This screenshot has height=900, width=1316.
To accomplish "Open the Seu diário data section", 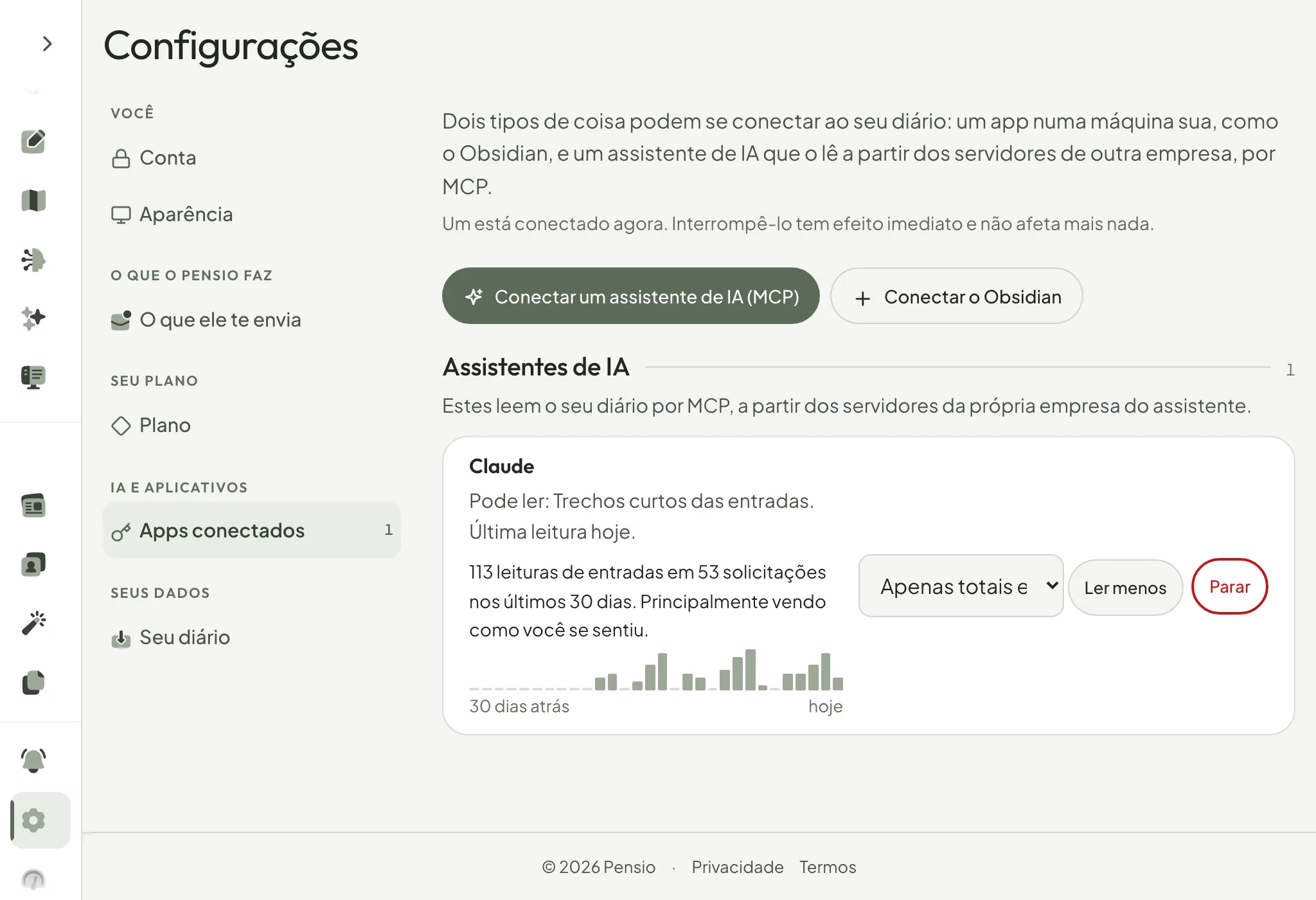I will [252, 638].
